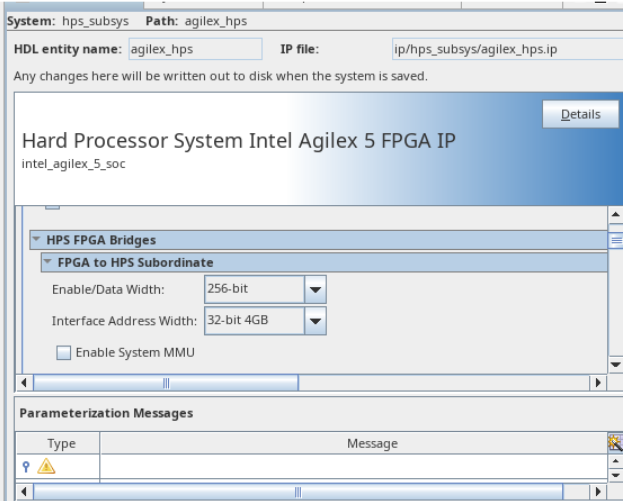Click the Type column header
Screen dimensions: 623x501
coord(60,443)
